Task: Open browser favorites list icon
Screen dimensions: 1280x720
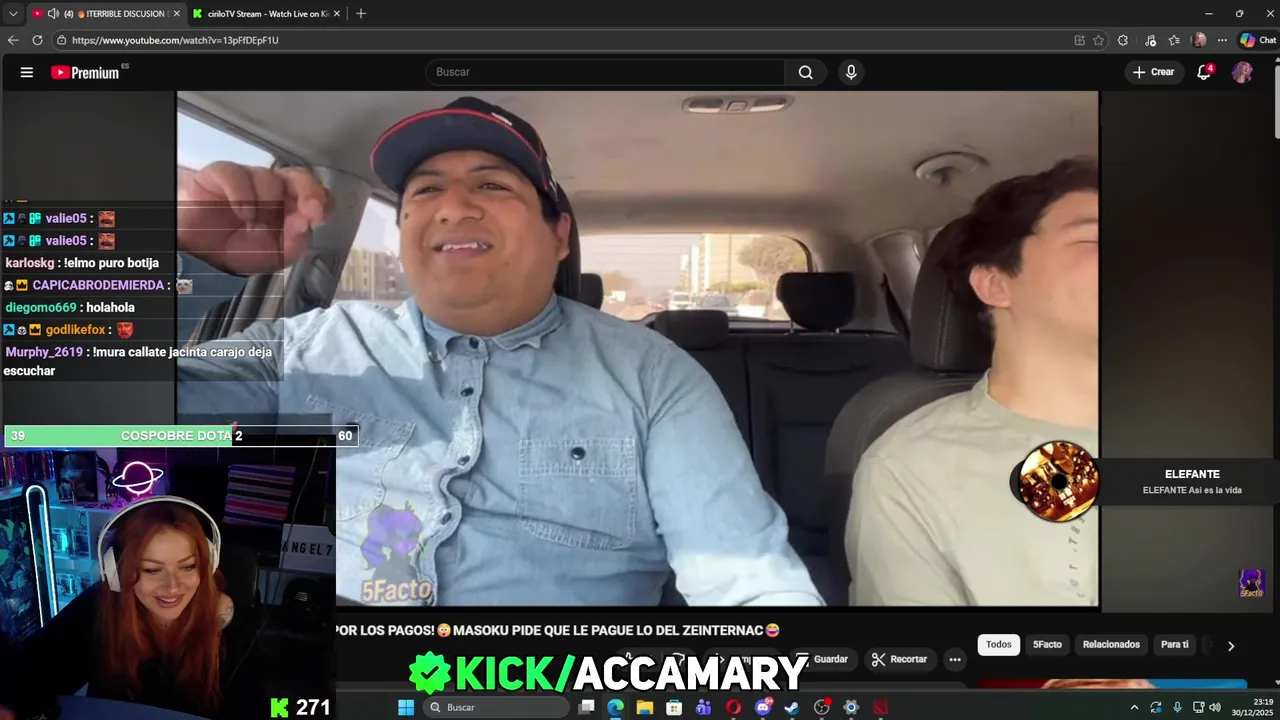Action: (1174, 40)
